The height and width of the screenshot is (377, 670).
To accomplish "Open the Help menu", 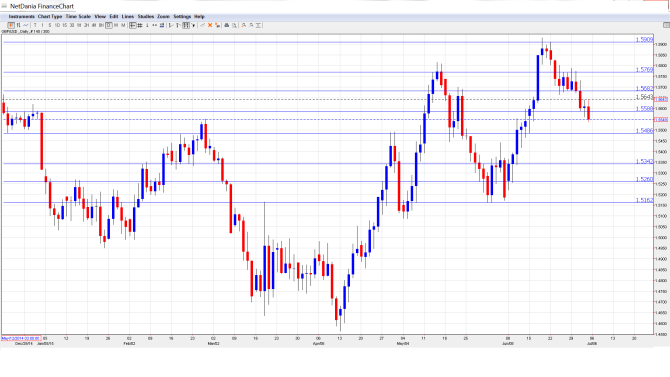I will click(200, 17).
